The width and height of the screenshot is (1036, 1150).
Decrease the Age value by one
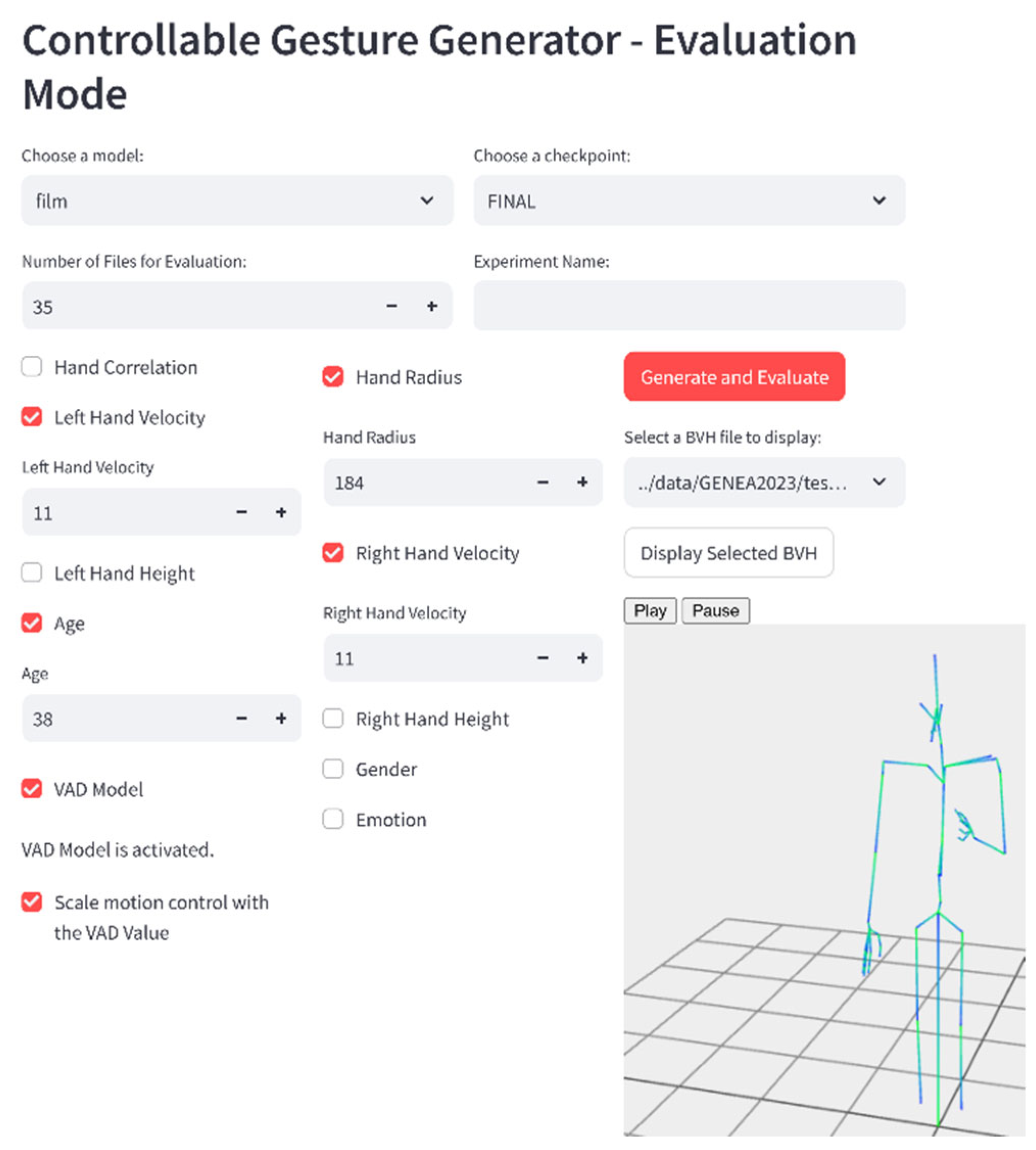242,719
